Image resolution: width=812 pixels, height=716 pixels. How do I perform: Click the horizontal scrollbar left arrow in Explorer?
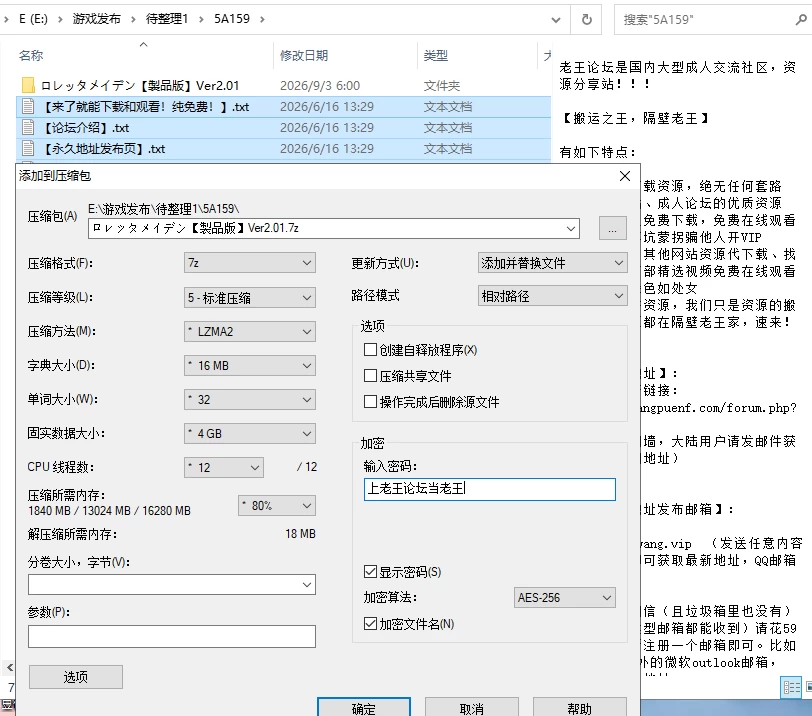tap(10, 668)
